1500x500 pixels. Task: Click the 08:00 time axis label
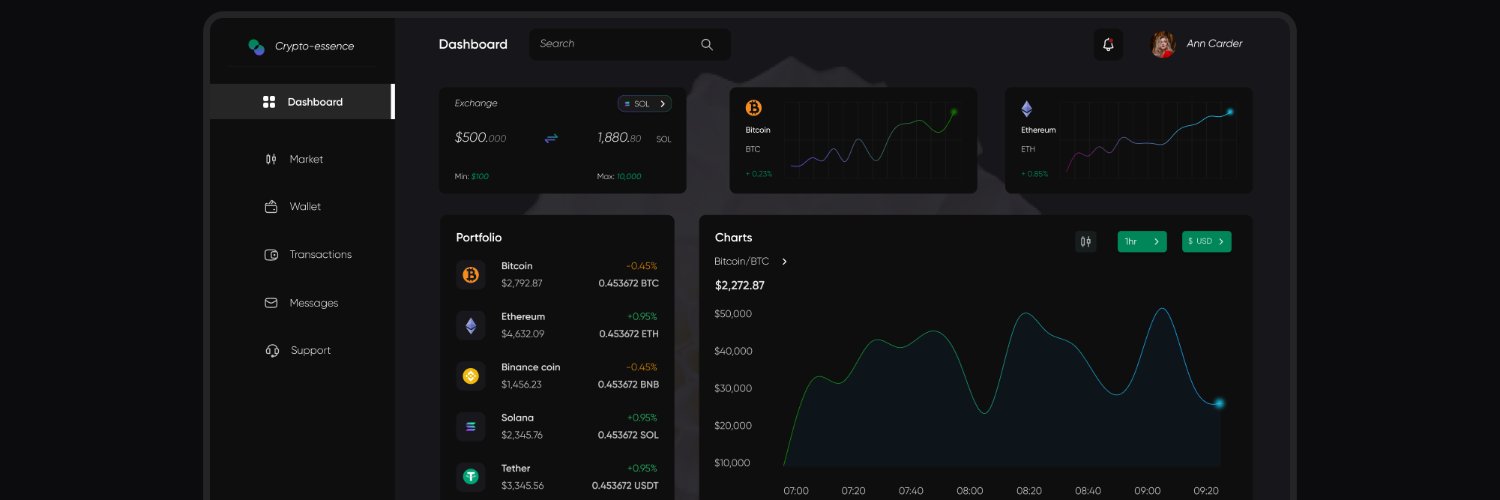(970, 491)
